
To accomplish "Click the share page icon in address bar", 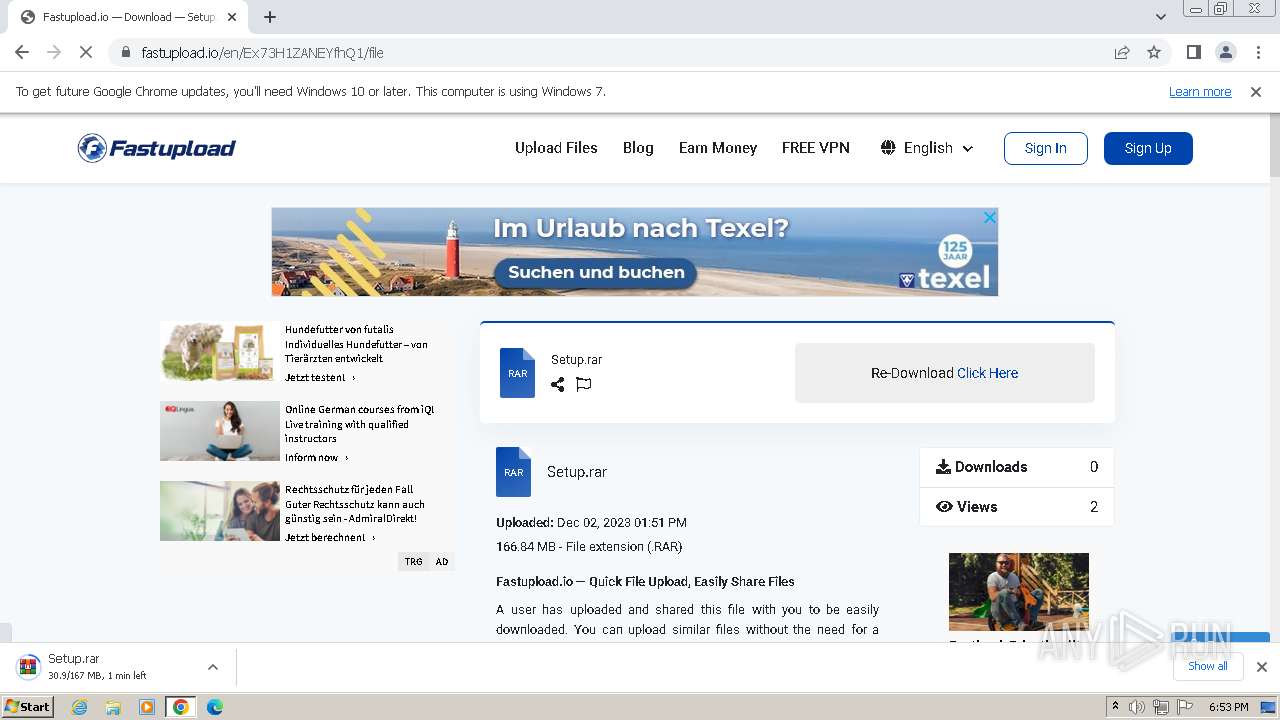I will click(x=1122, y=52).
